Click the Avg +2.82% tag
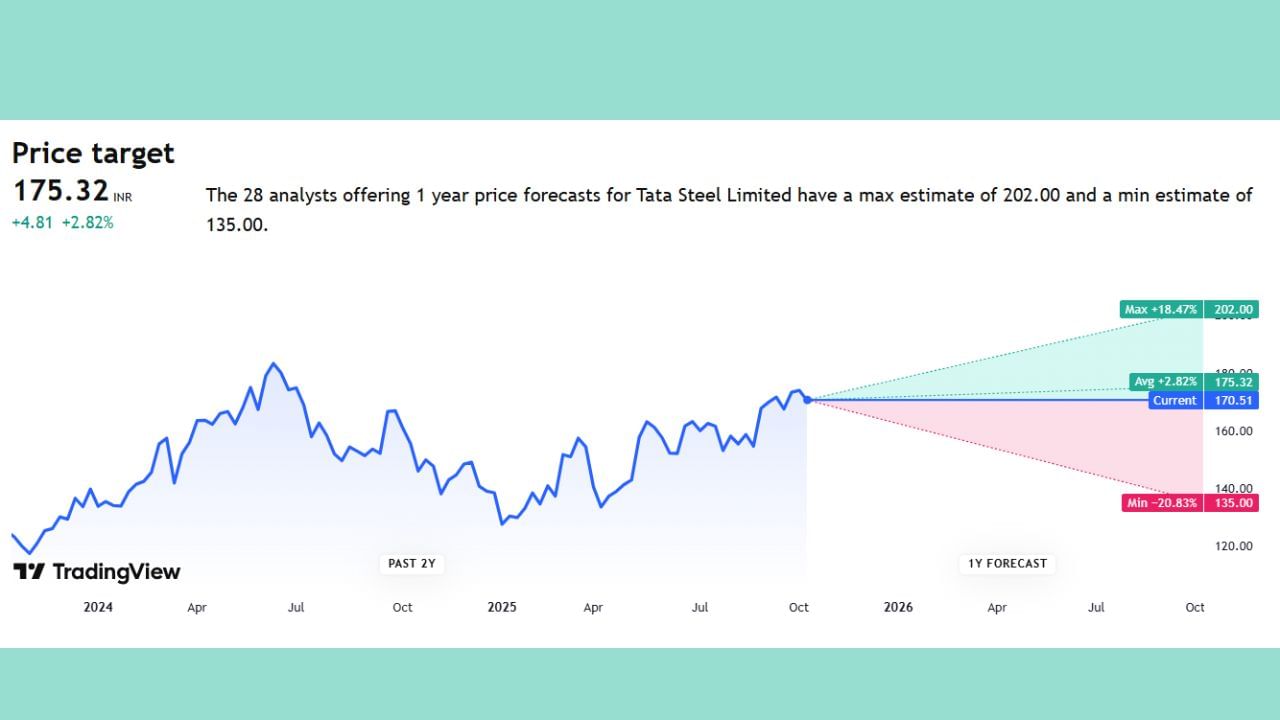 click(x=1165, y=382)
